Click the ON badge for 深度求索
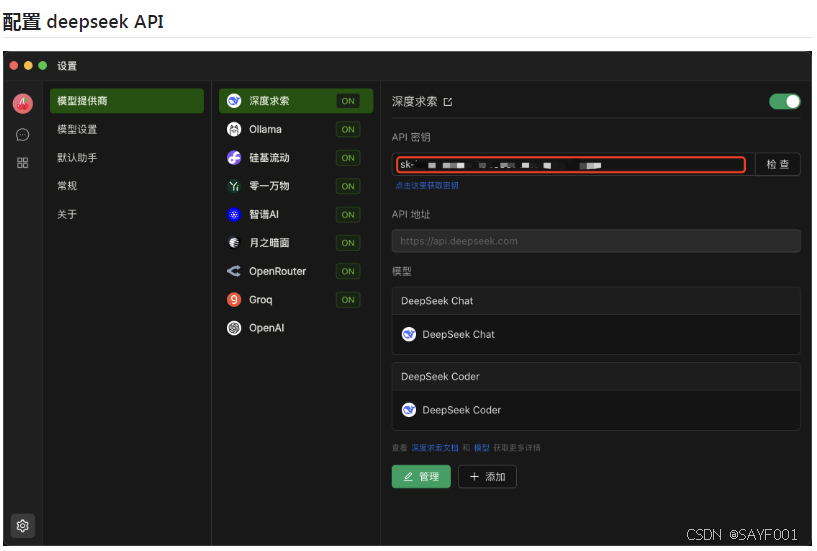The width and height of the screenshot is (817, 551). (348, 101)
